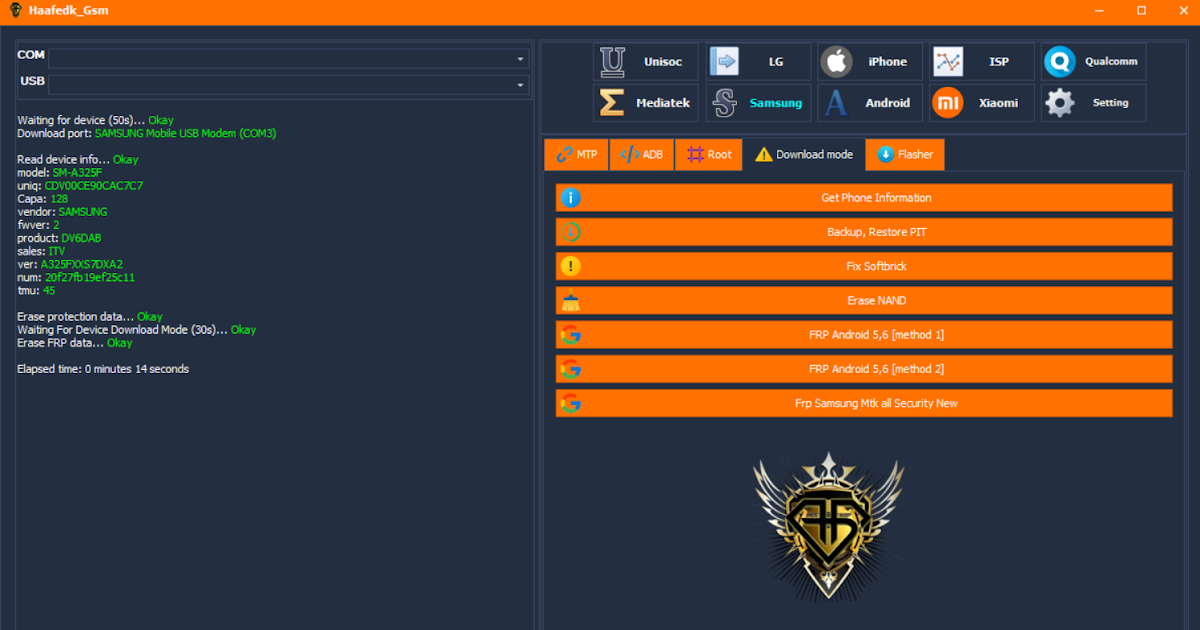Switch to the ADB tab
Image resolution: width=1200 pixels, height=630 pixels.
[x=641, y=155]
